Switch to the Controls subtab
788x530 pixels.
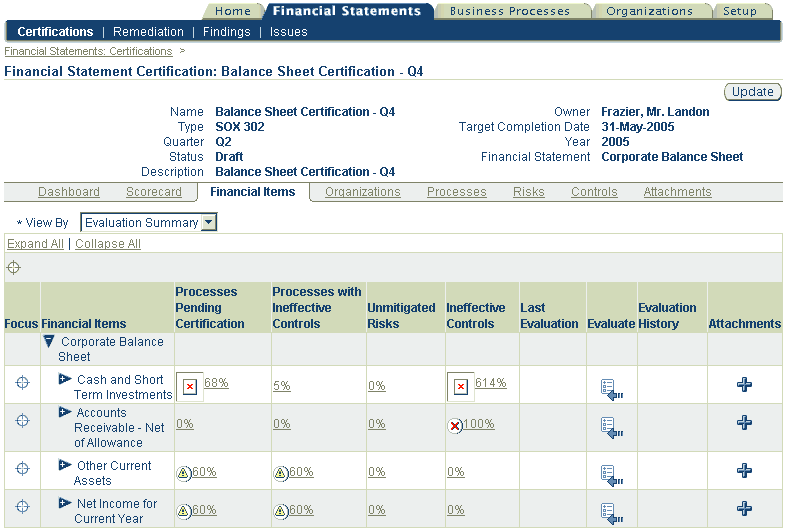(594, 192)
